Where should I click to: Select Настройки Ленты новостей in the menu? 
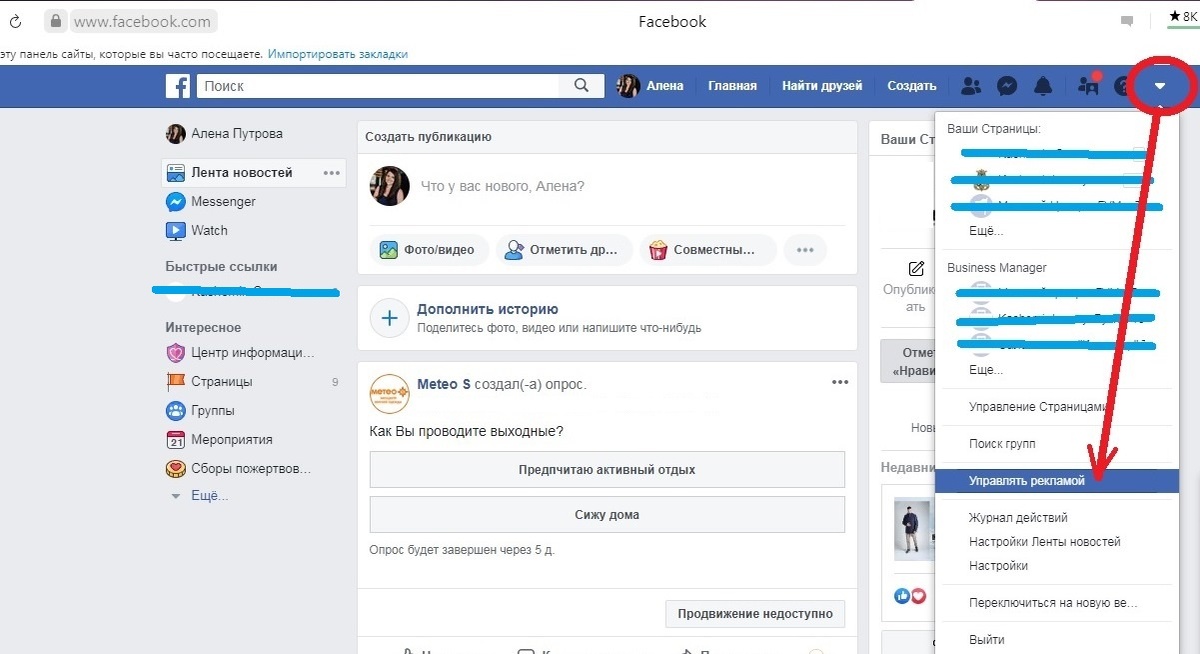point(1045,542)
